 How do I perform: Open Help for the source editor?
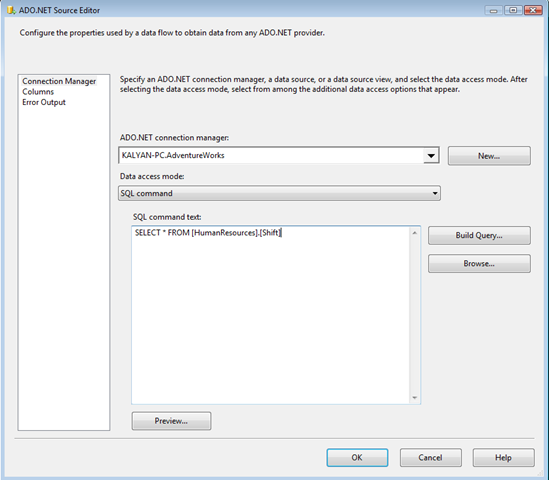(503, 458)
